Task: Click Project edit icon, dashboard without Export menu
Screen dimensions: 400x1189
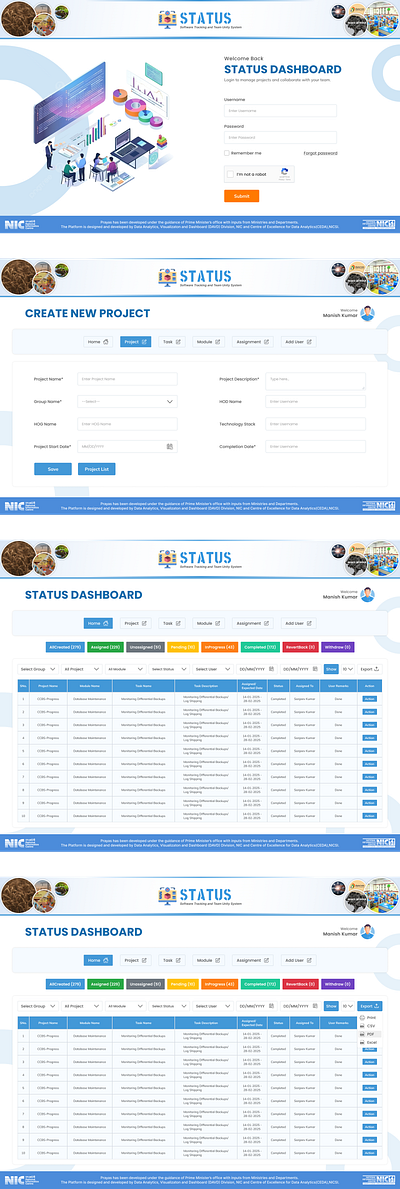Action: tap(145, 623)
